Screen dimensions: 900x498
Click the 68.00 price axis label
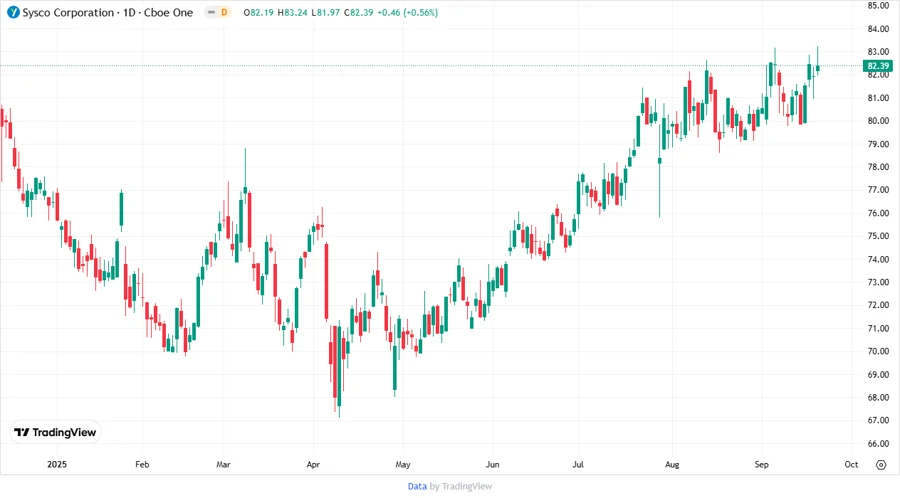pyautogui.click(x=878, y=398)
